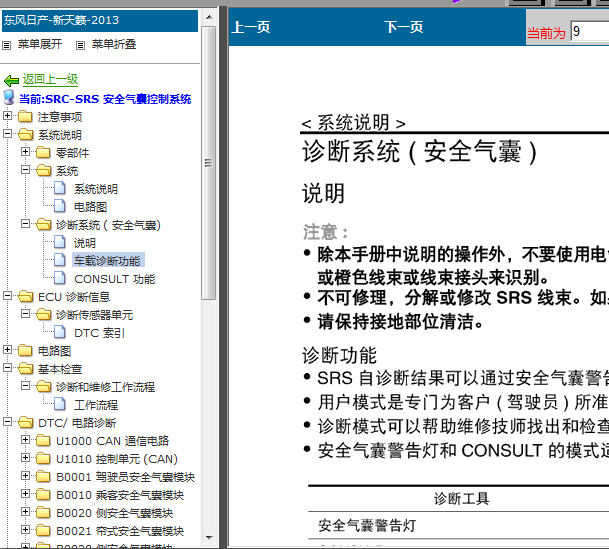The image size is (609, 549).
Task: Click the 系统说明 open folder icon
Action: (x=25, y=134)
